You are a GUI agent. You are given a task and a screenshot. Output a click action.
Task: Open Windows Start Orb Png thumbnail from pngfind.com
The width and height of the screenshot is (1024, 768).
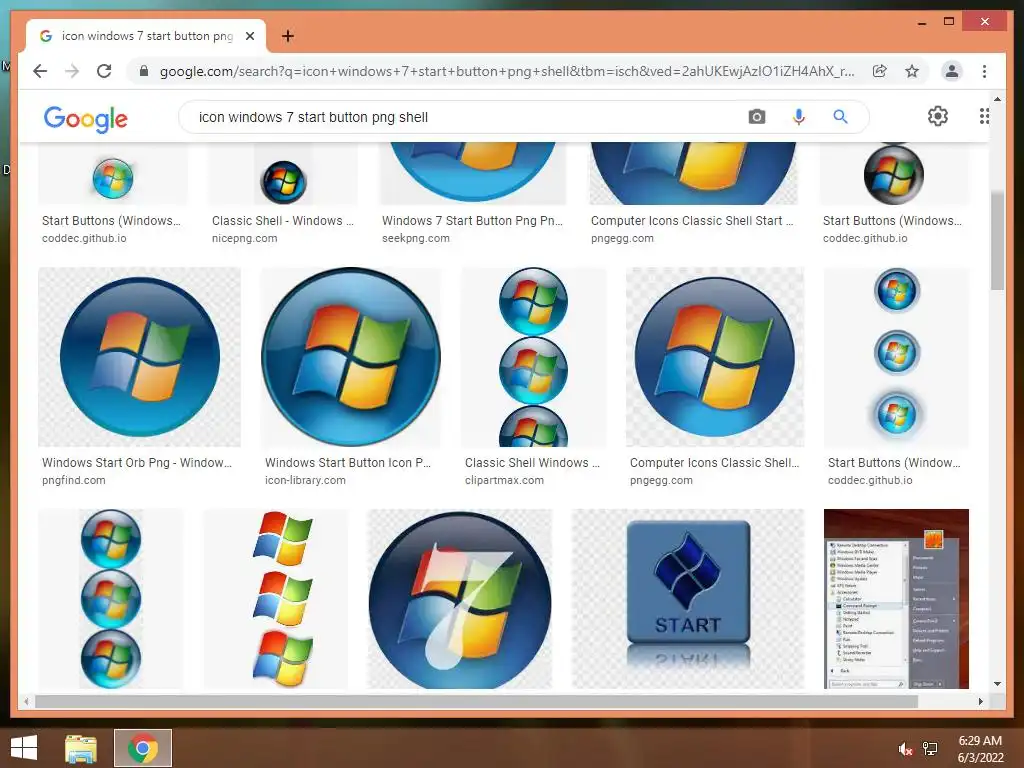pyautogui.click(x=139, y=357)
